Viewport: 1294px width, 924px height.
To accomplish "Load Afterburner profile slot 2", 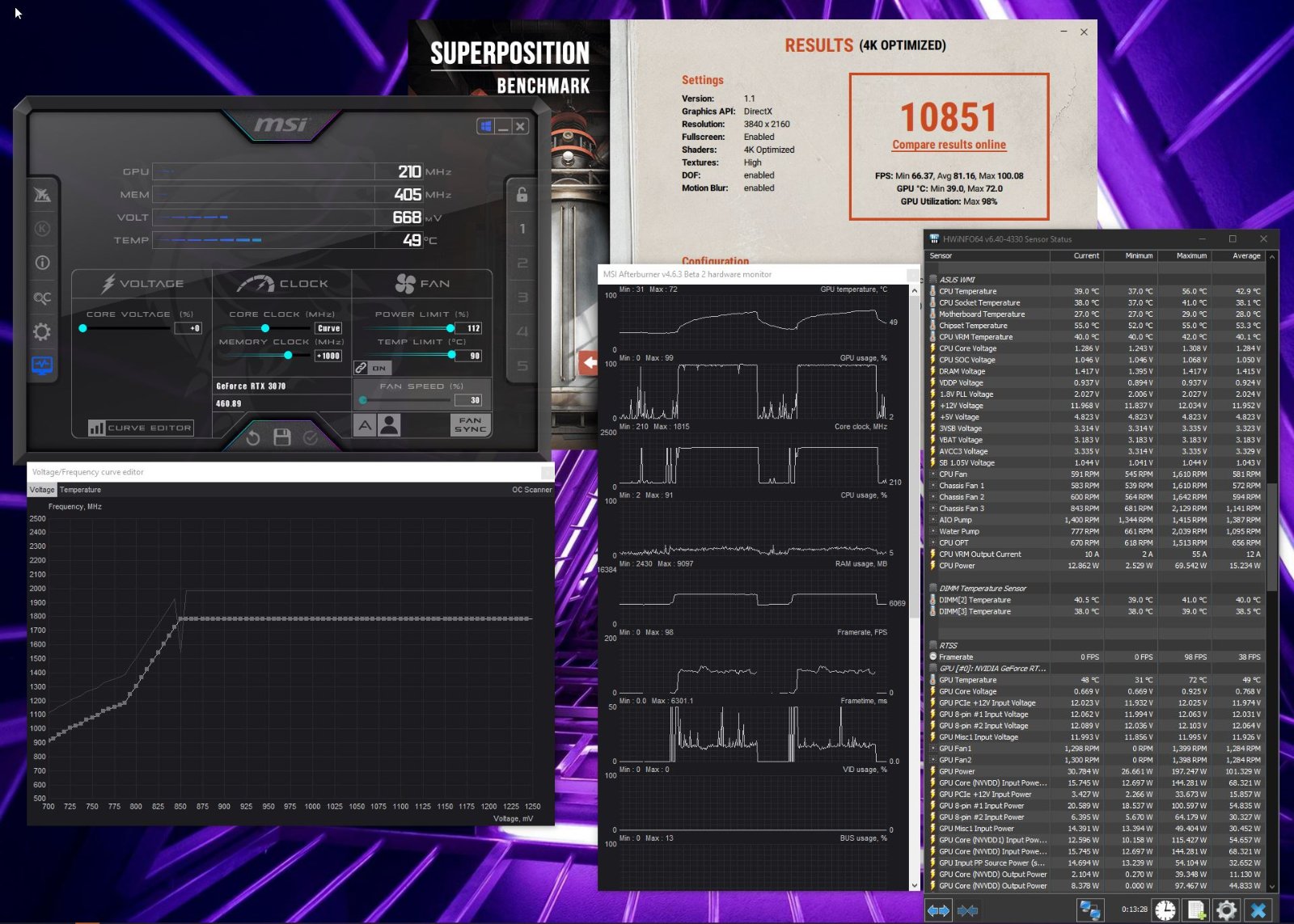I will tap(522, 263).
